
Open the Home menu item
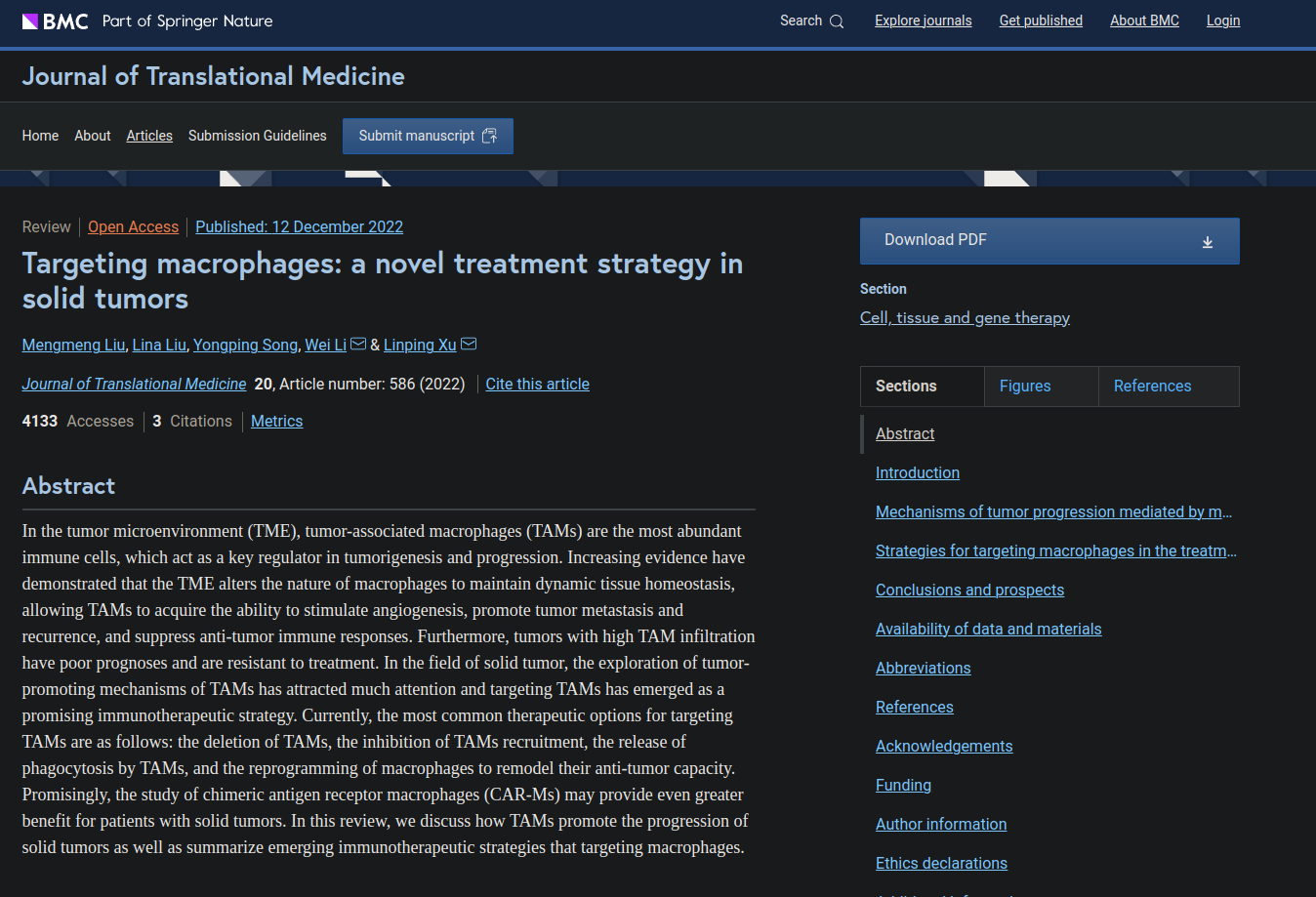tap(40, 136)
